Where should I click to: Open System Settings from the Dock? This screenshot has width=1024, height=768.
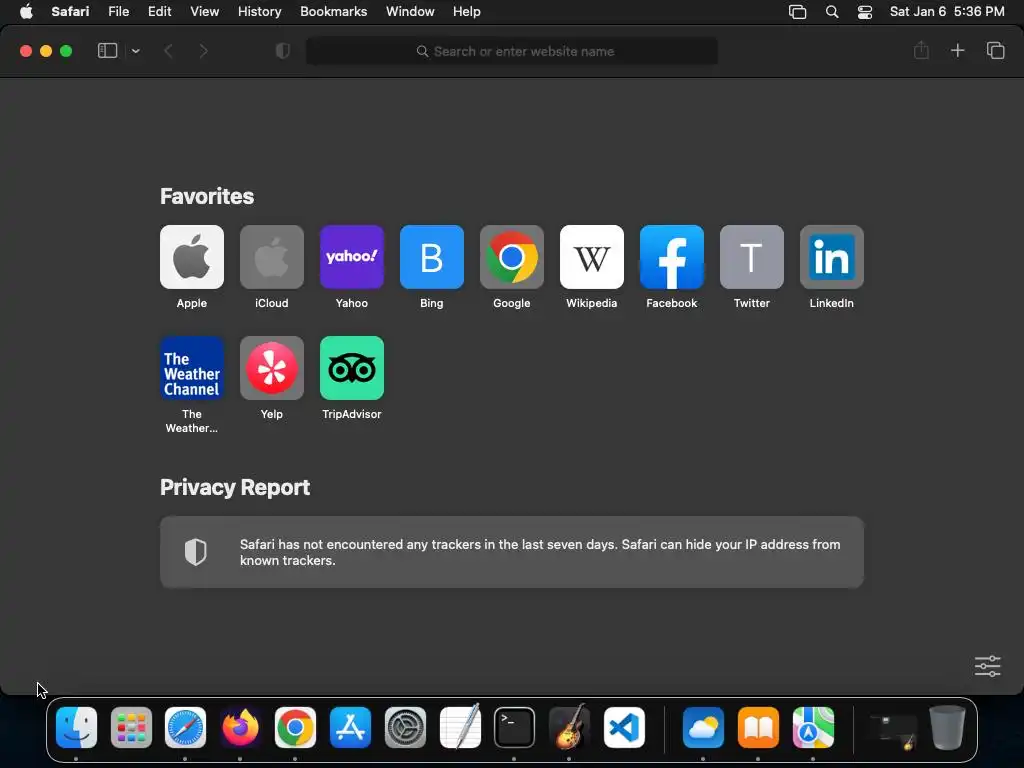[405, 728]
